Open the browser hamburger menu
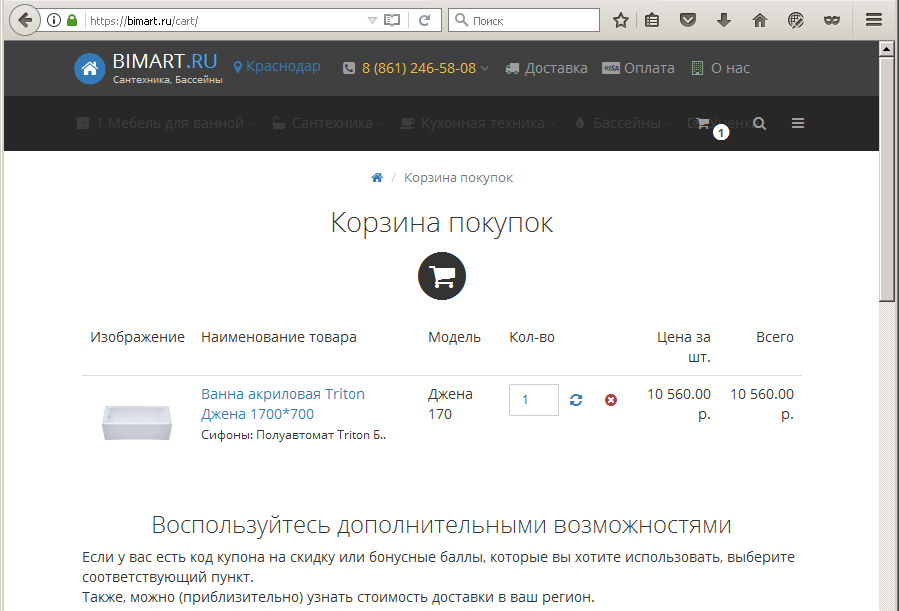This screenshot has width=899, height=611. pos(874,21)
